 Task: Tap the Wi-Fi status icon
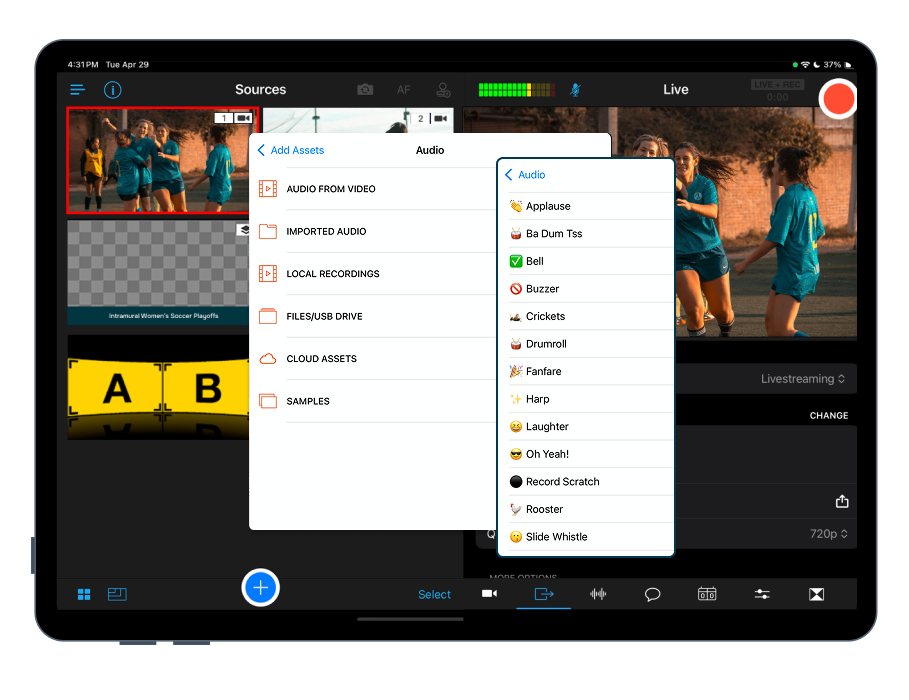tap(805, 64)
